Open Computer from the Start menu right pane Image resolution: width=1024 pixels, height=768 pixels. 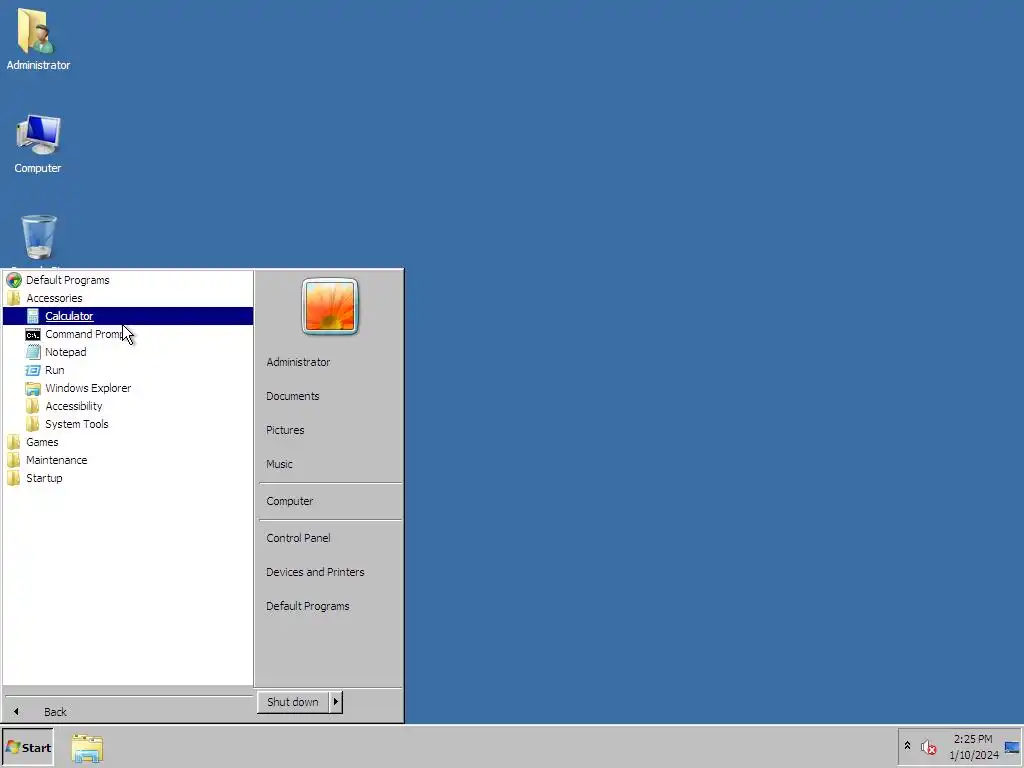tap(289, 502)
